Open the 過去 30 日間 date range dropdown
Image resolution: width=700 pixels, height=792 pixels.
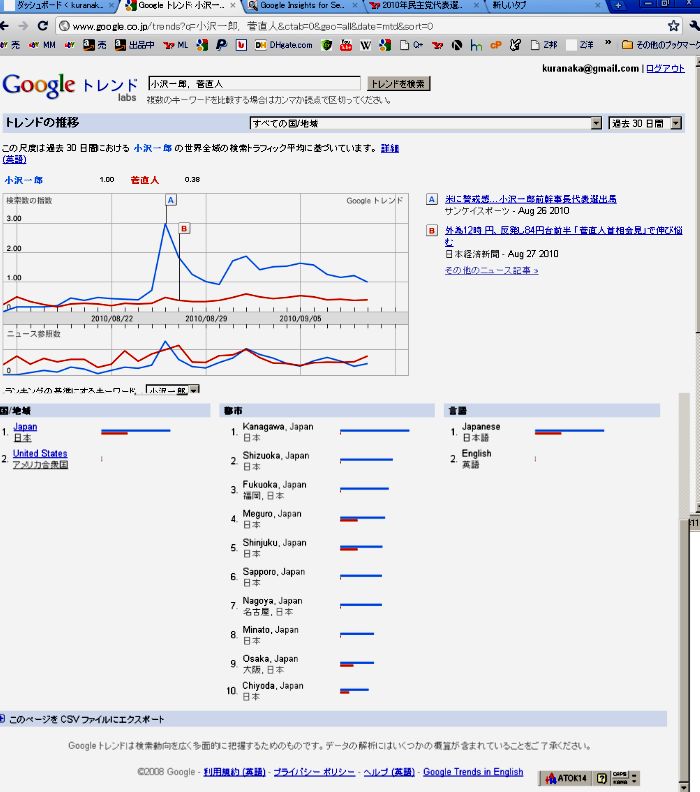point(645,123)
